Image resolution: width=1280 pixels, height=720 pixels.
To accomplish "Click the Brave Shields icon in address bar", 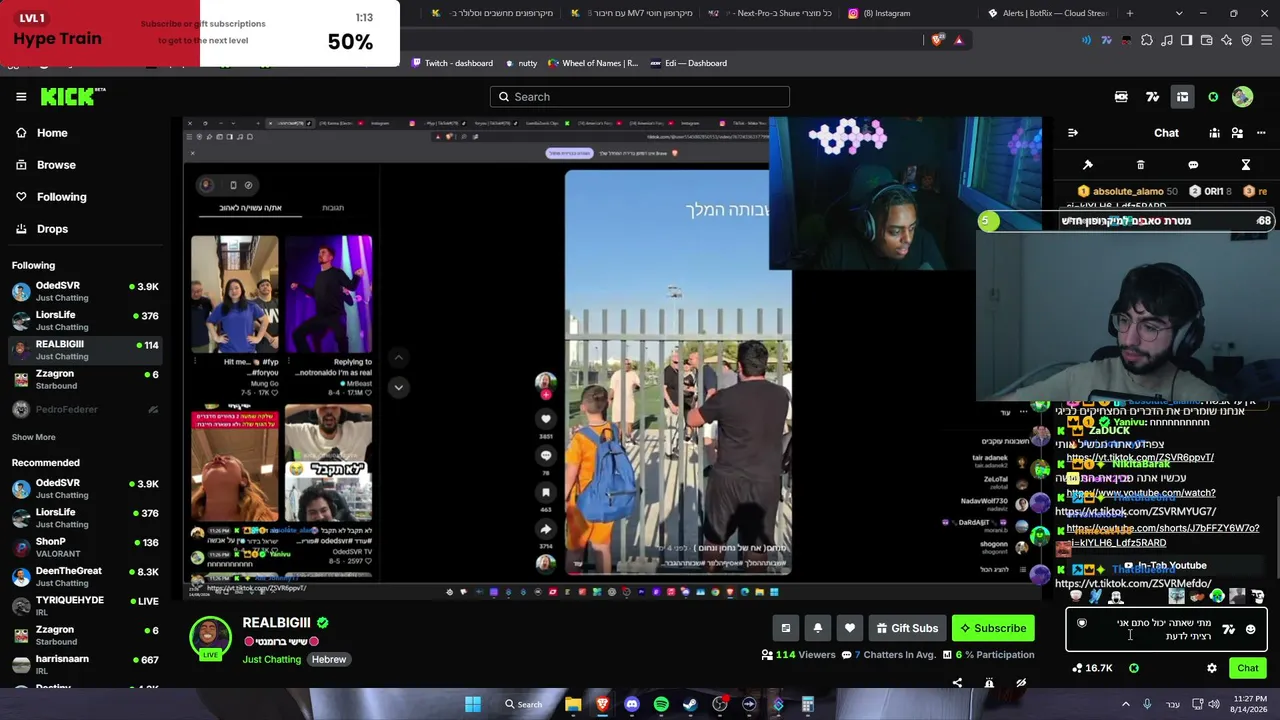I will click(x=937, y=40).
